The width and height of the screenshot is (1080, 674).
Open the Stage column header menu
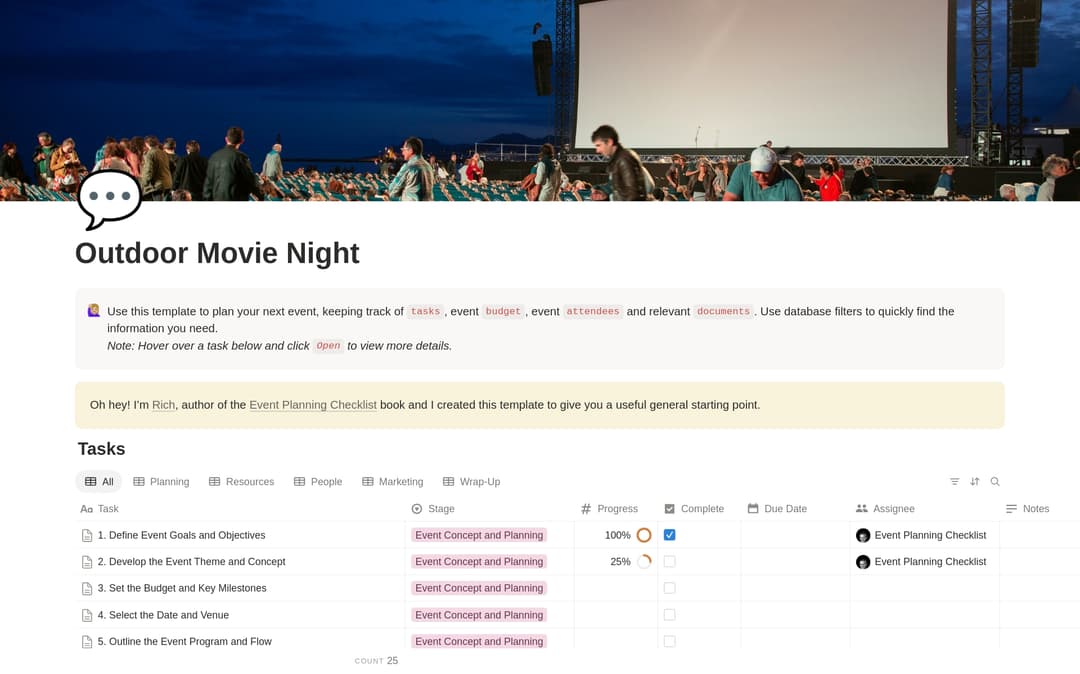coord(433,509)
